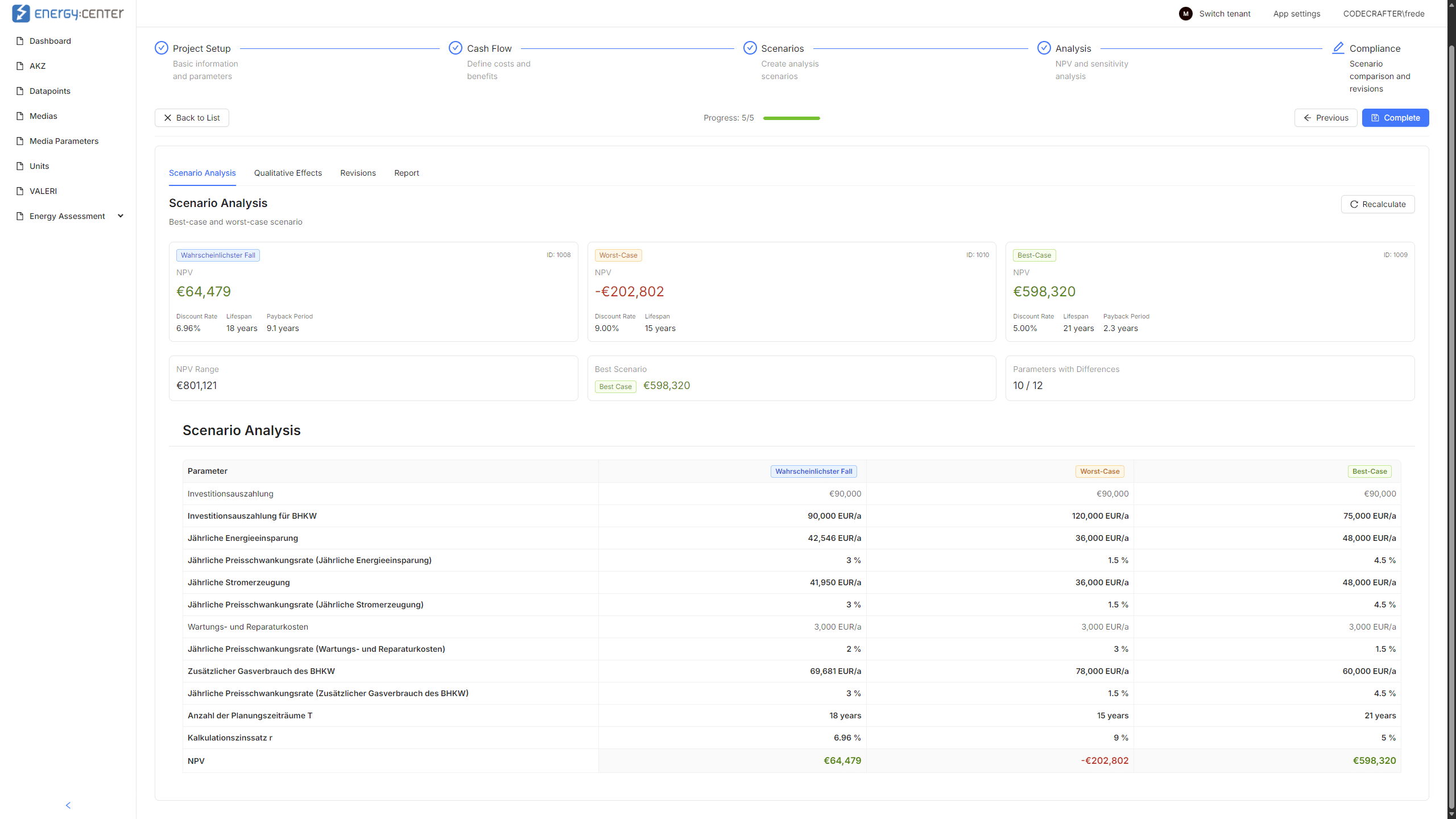The height and width of the screenshot is (819, 1456).
Task: Click the tenant avatar M icon
Action: coord(1186,14)
